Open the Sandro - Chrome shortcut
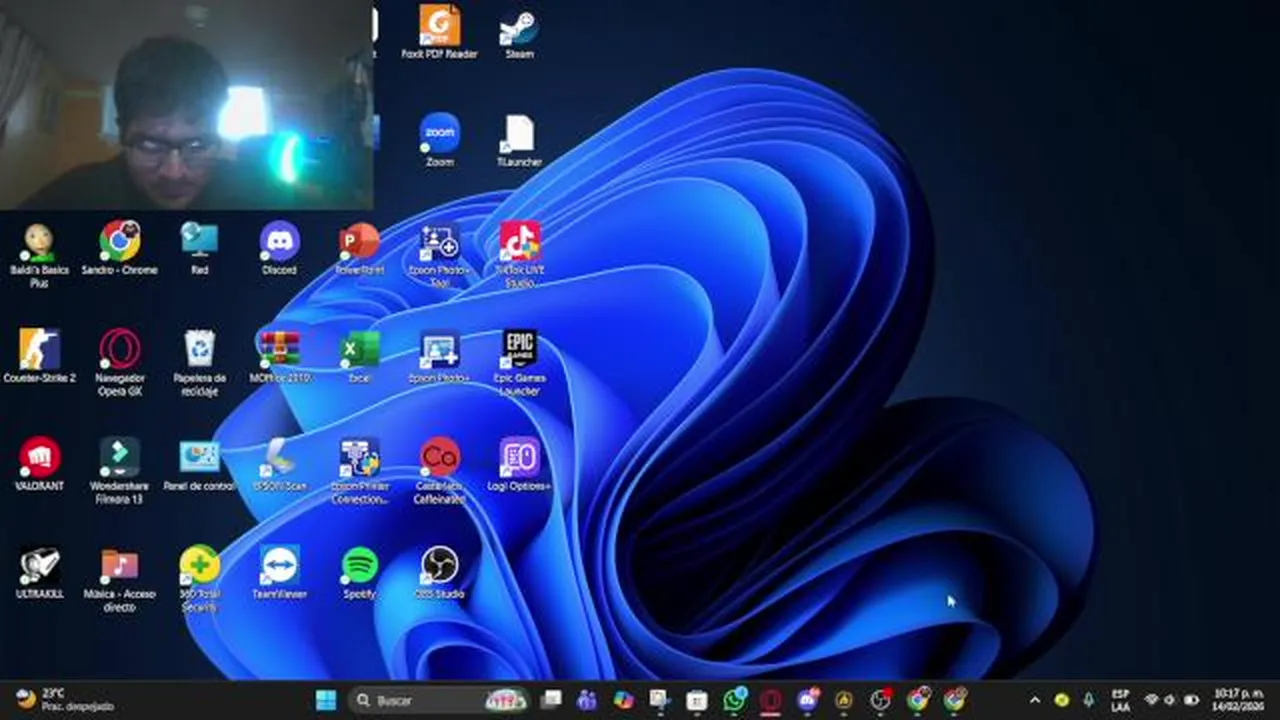1280x720 pixels. (x=119, y=248)
